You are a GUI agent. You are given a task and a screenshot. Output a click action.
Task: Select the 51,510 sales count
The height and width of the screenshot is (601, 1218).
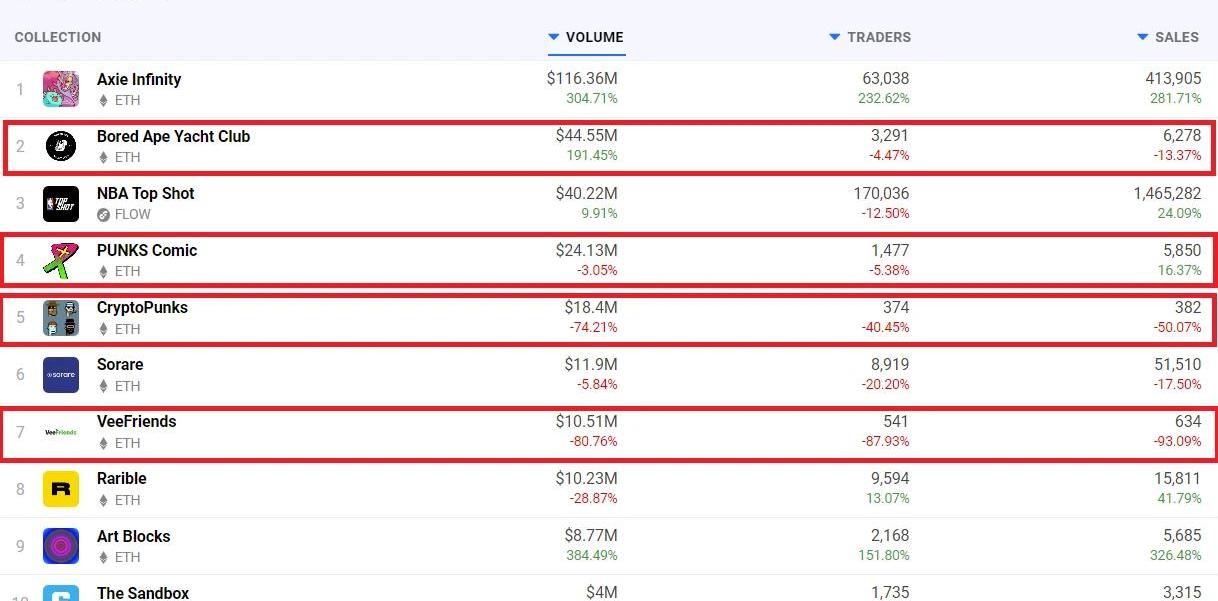1178,364
